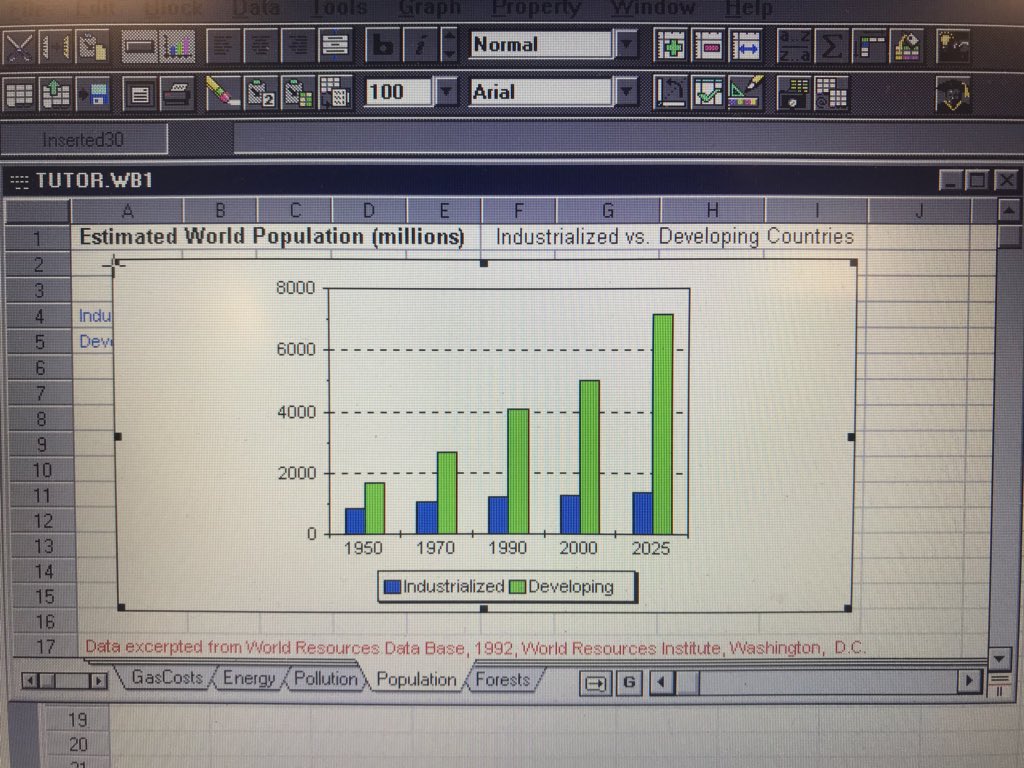Click the SpeedFill icon next to sigma
Image resolution: width=1024 pixels, height=768 pixels.
click(869, 46)
